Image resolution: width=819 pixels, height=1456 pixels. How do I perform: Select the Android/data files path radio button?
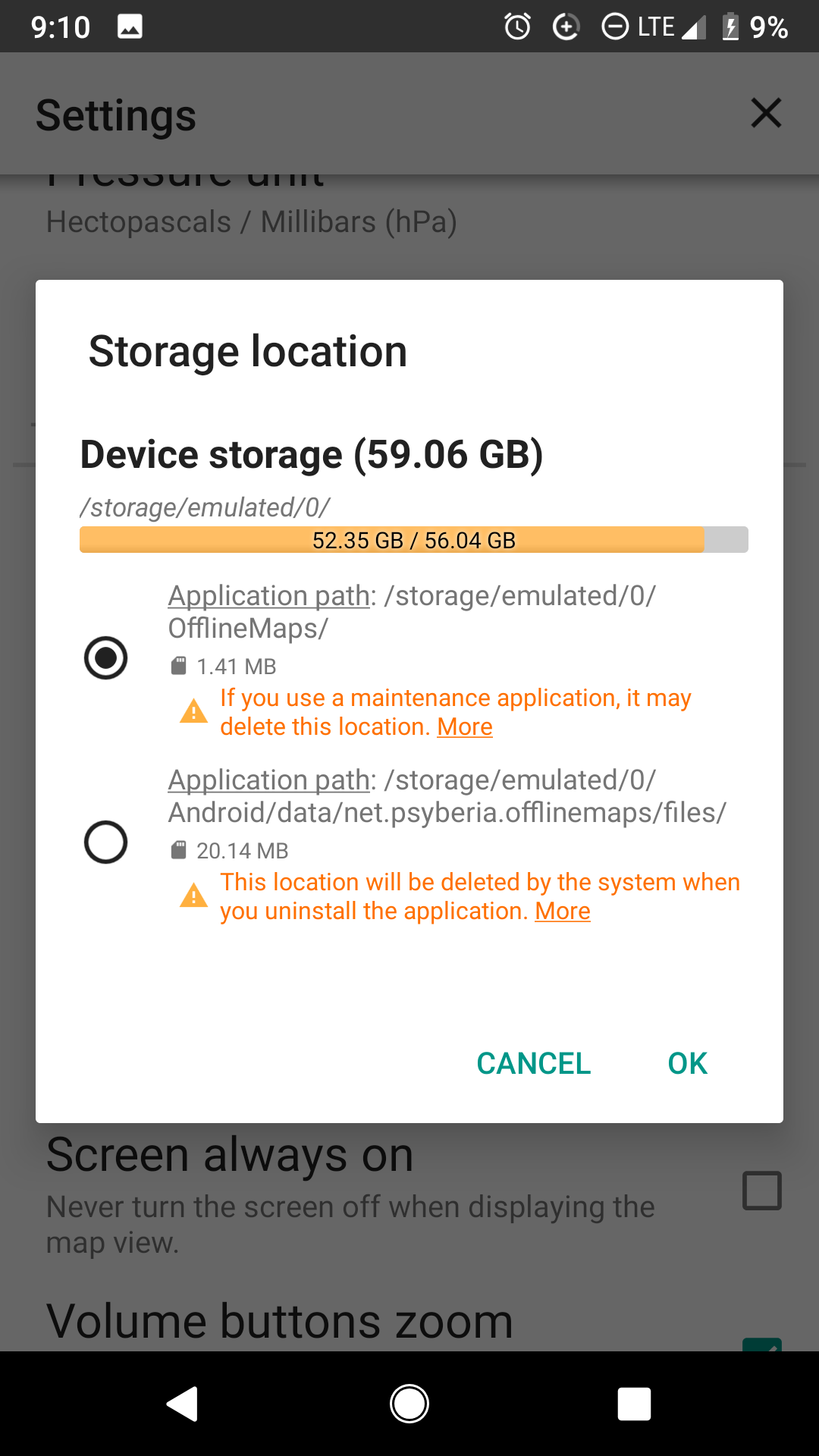[x=105, y=842]
